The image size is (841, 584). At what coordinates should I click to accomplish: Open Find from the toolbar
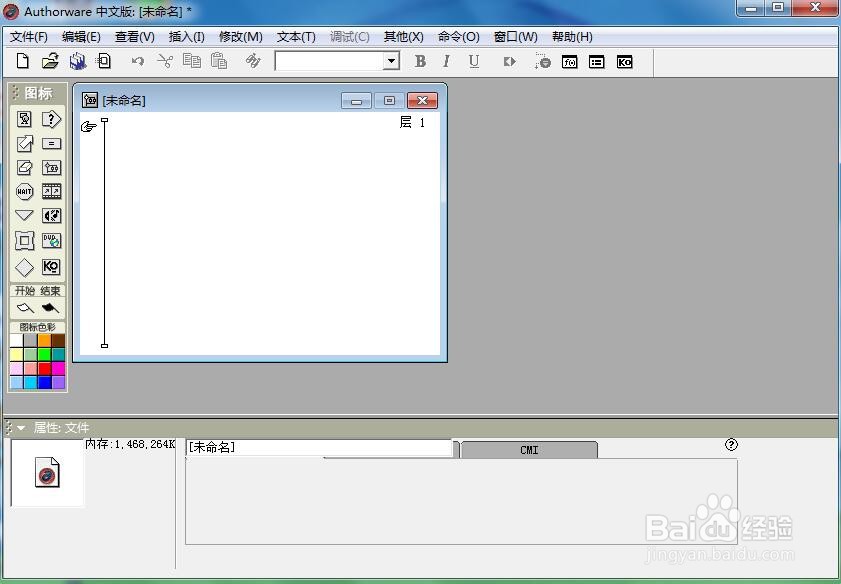253,61
